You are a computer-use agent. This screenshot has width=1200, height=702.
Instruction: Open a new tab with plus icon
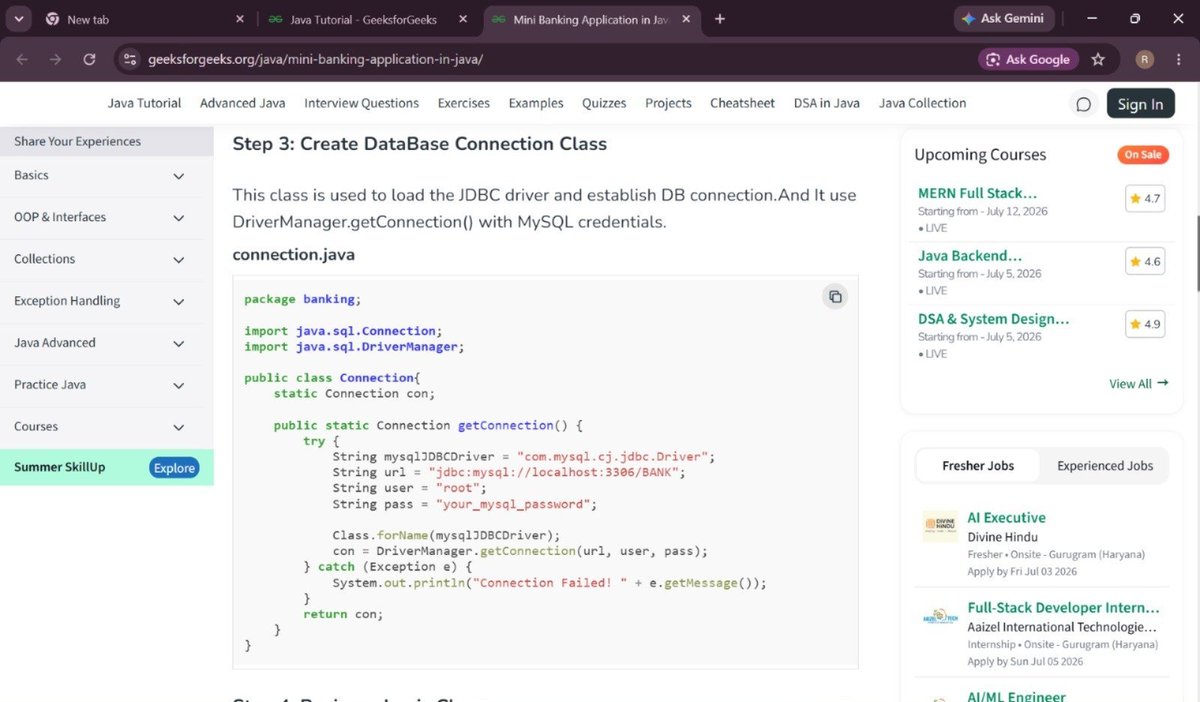point(720,19)
